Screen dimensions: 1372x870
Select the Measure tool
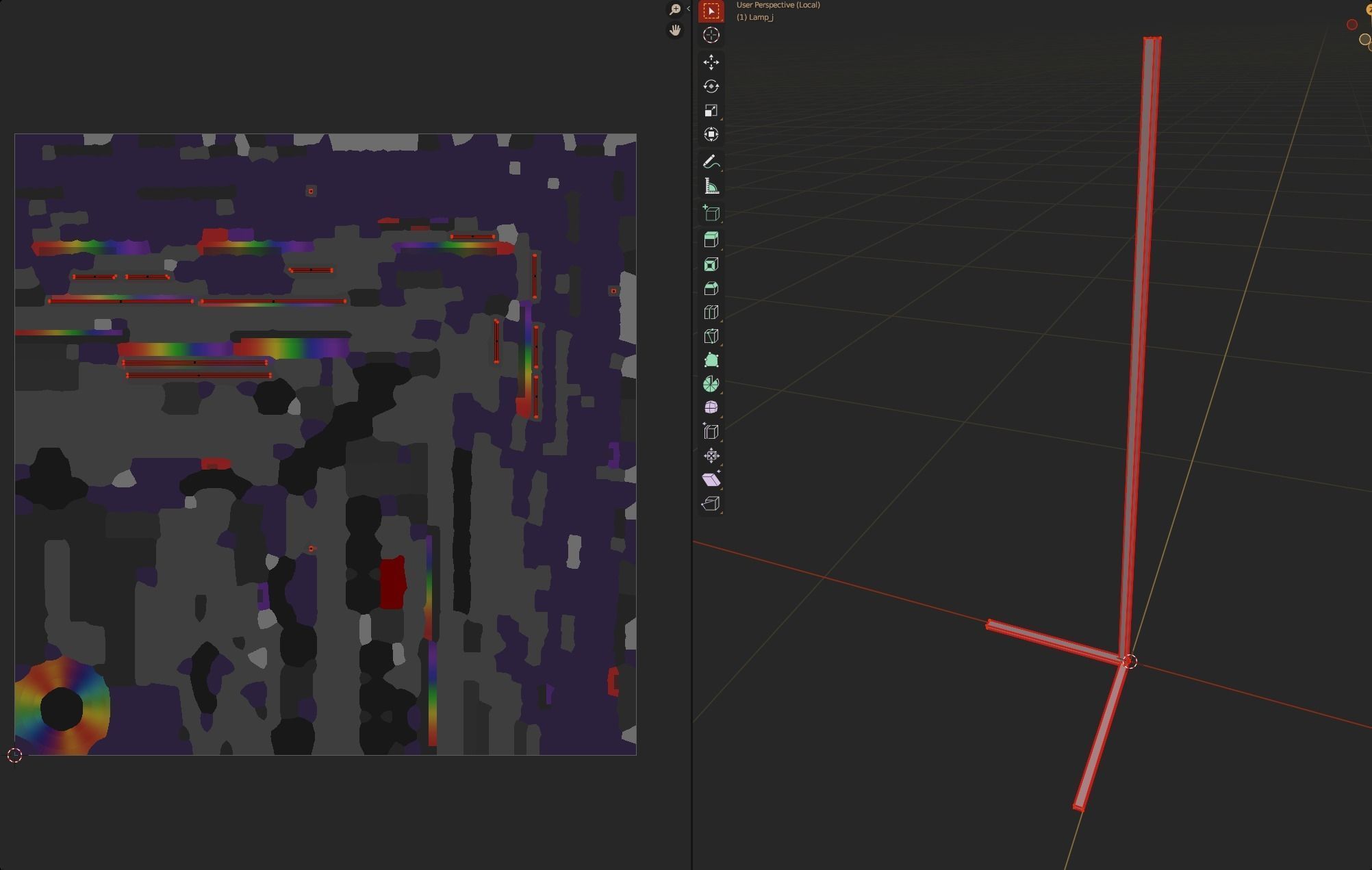tap(711, 187)
